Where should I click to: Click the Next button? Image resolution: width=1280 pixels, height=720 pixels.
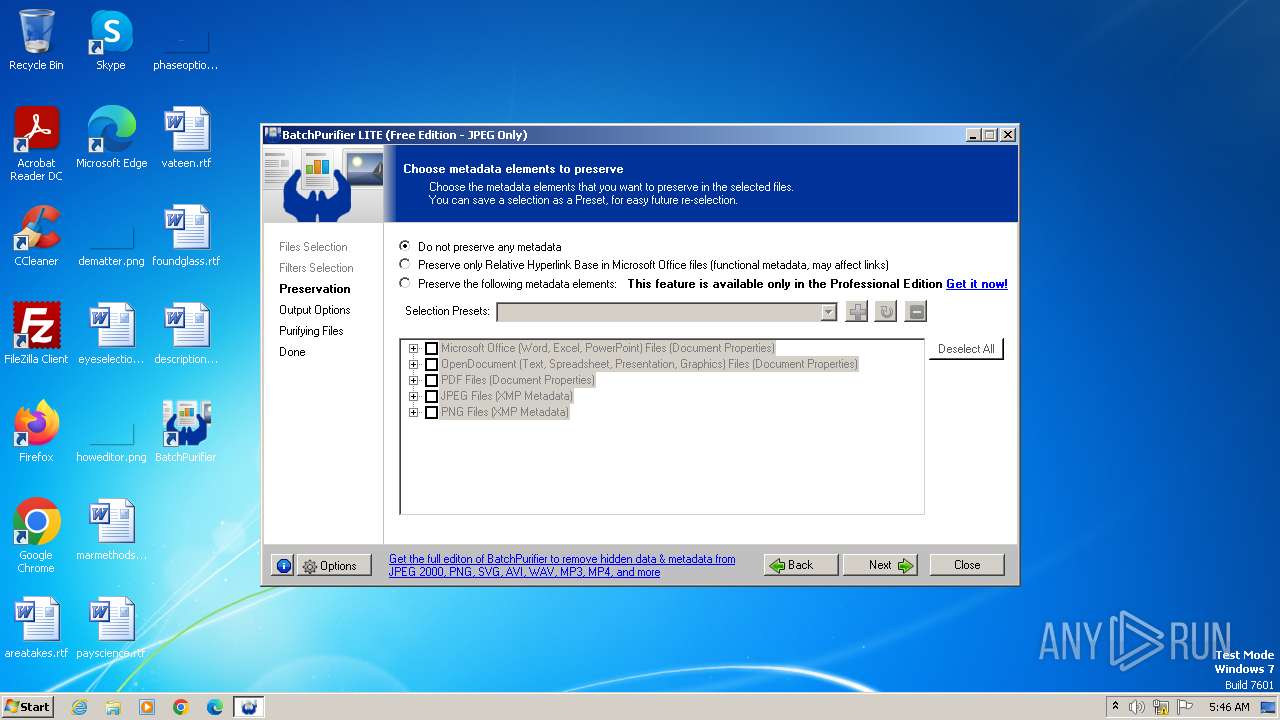click(x=880, y=565)
